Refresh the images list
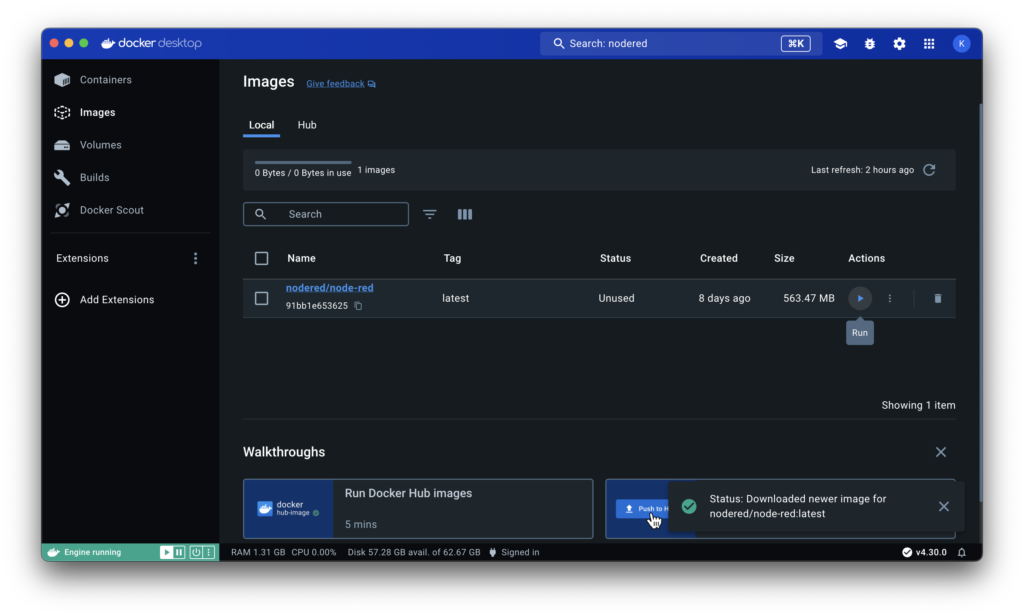 [929, 170]
